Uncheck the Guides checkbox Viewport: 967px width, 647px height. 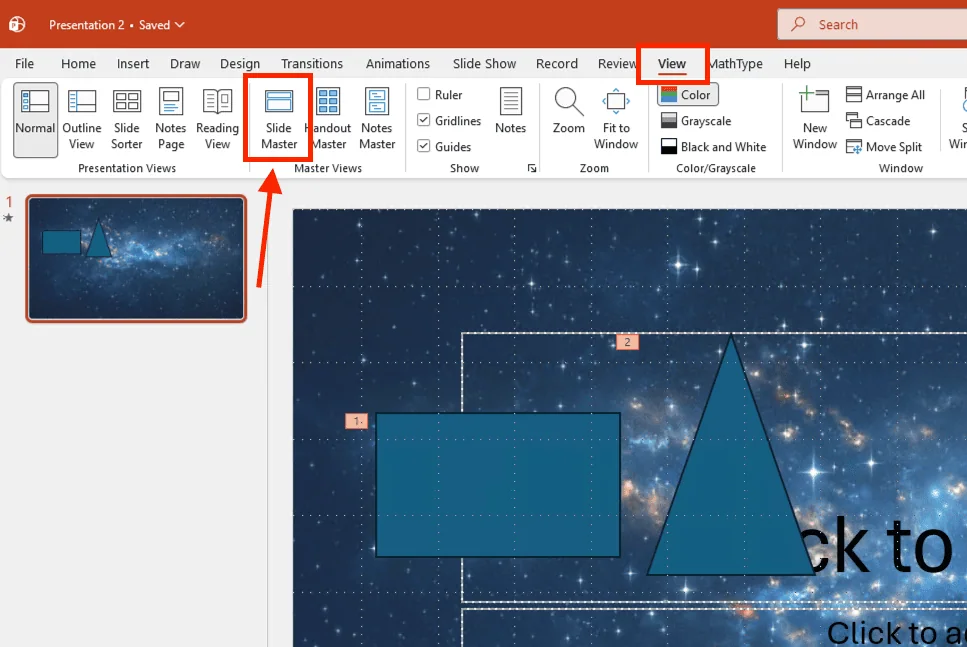click(x=424, y=146)
